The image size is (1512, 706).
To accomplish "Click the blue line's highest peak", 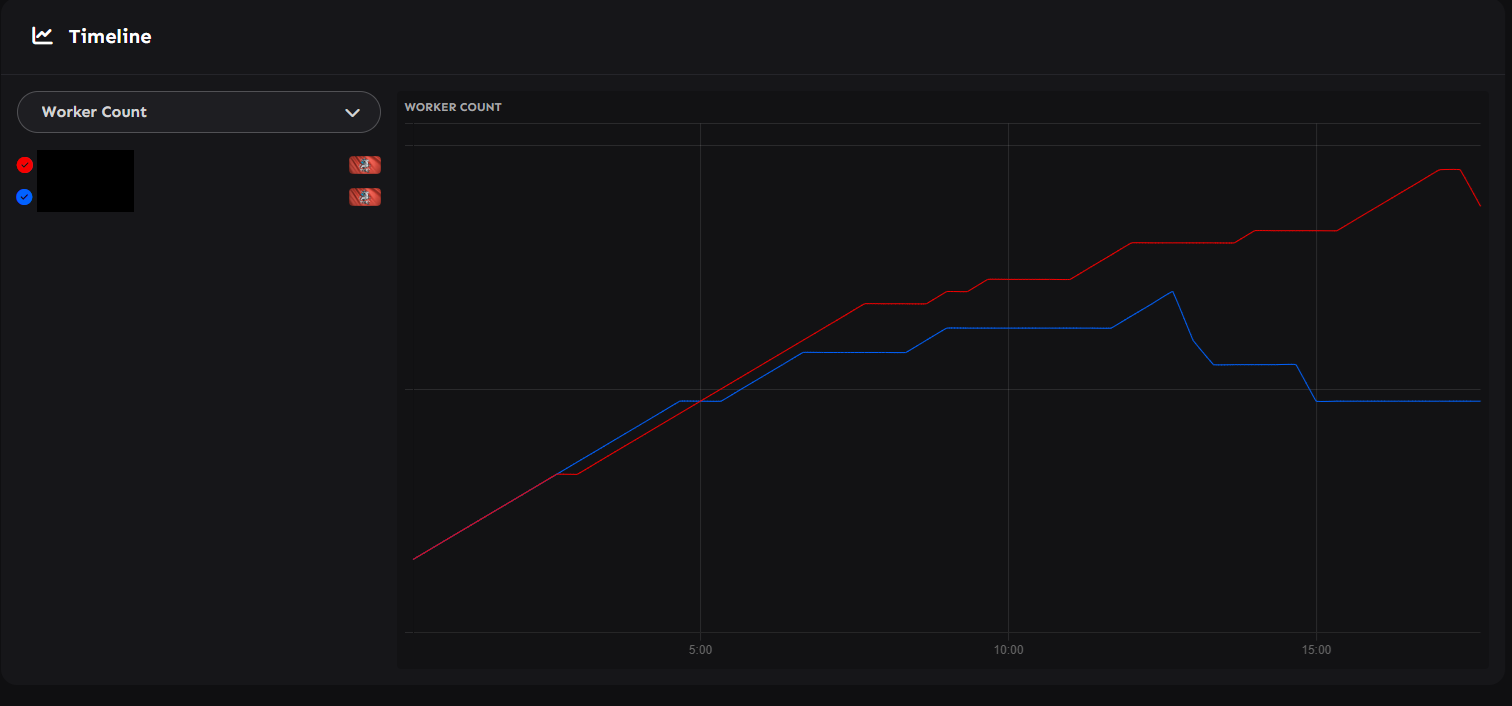I will tap(1172, 292).
